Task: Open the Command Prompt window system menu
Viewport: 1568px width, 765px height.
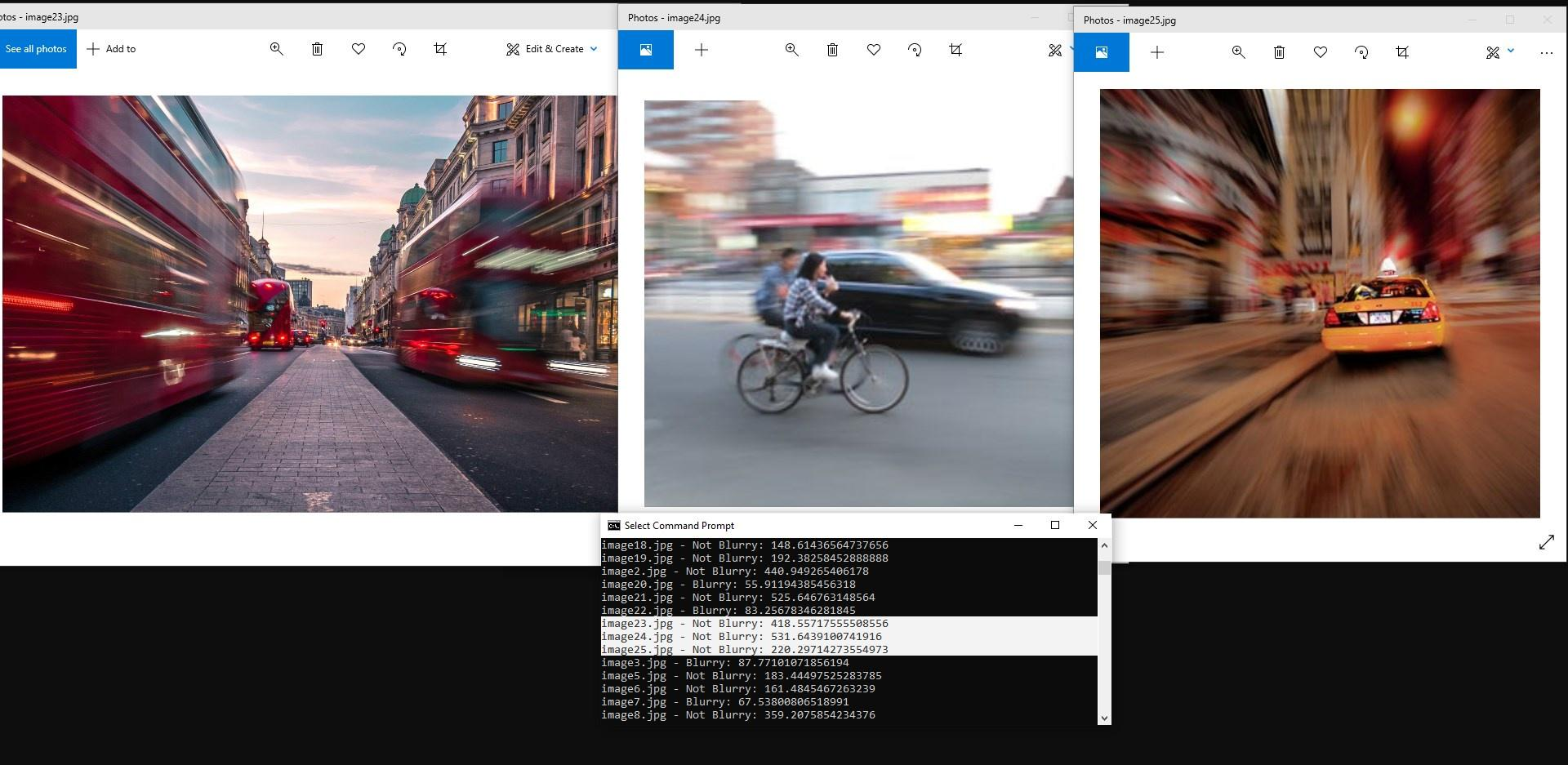Action: click(614, 525)
